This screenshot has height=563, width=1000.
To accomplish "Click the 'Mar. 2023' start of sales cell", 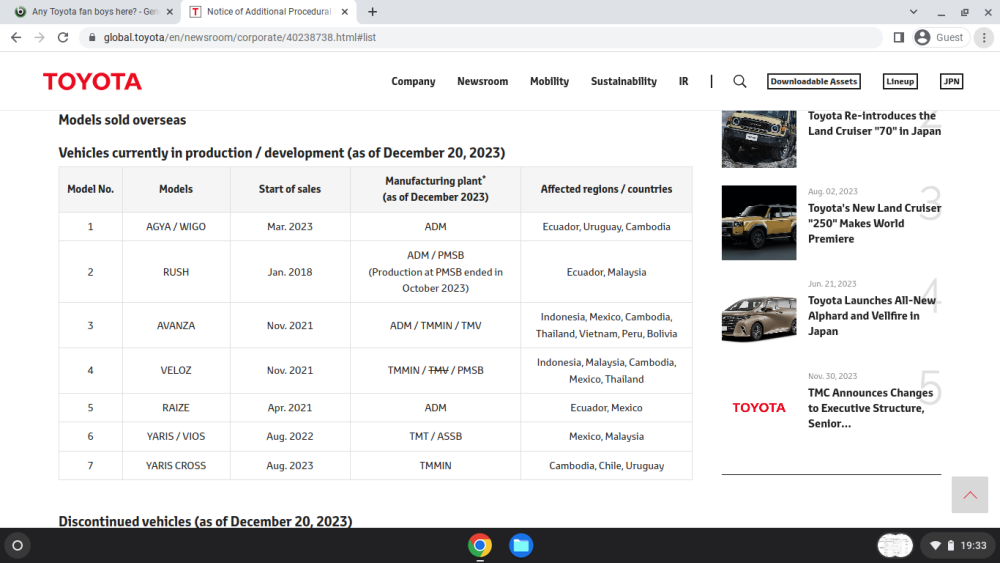I will click(290, 227).
